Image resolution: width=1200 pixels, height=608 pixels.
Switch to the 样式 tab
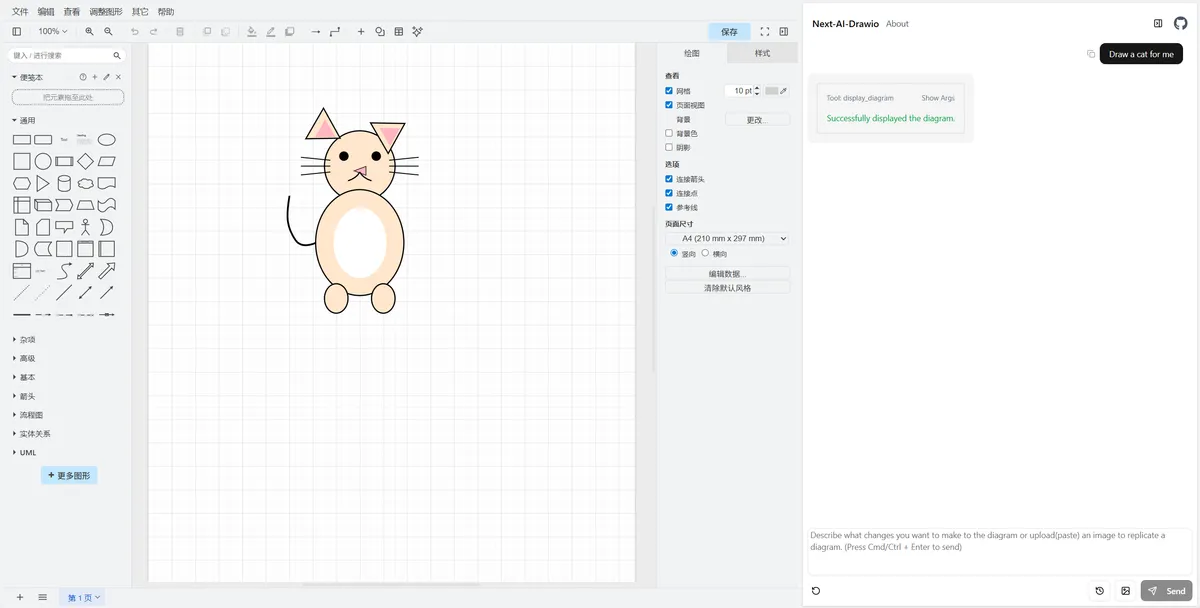tap(762, 53)
